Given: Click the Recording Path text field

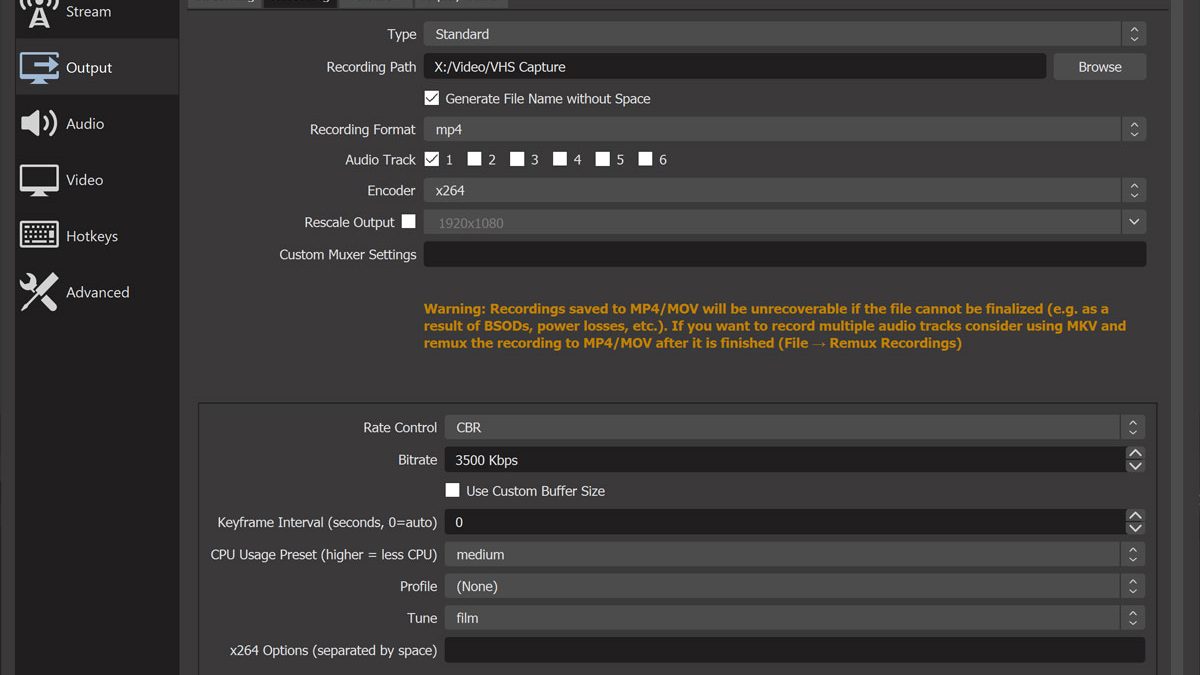Looking at the screenshot, I should click(735, 67).
